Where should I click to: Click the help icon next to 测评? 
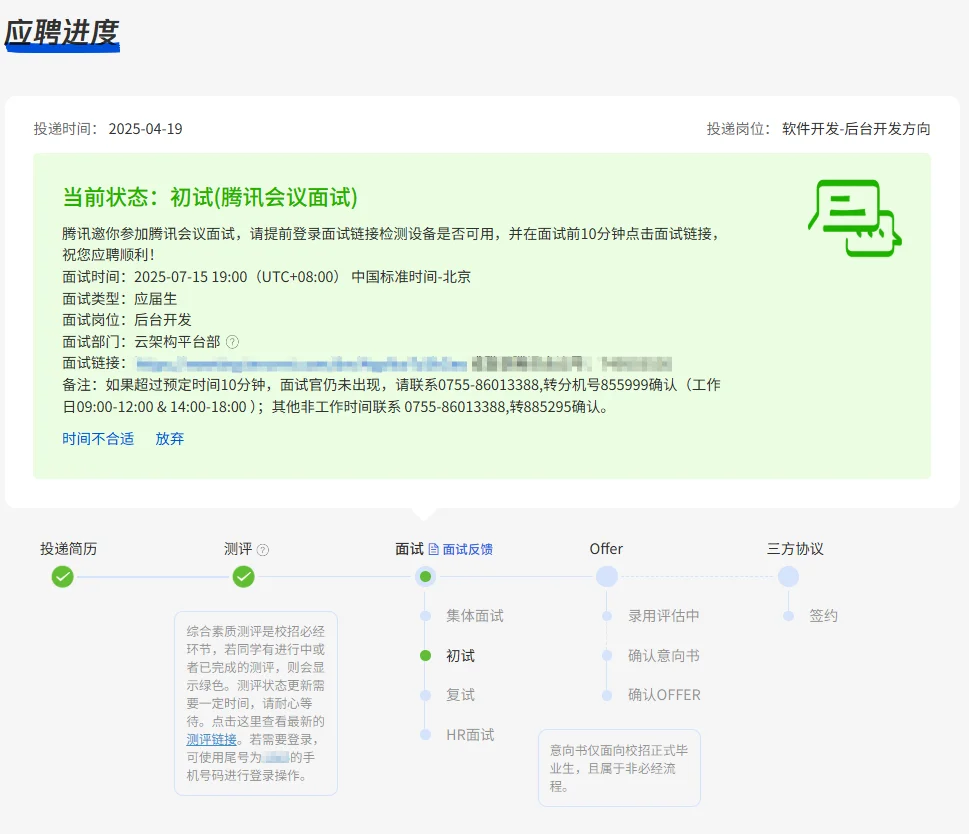click(x=263, y=550)
